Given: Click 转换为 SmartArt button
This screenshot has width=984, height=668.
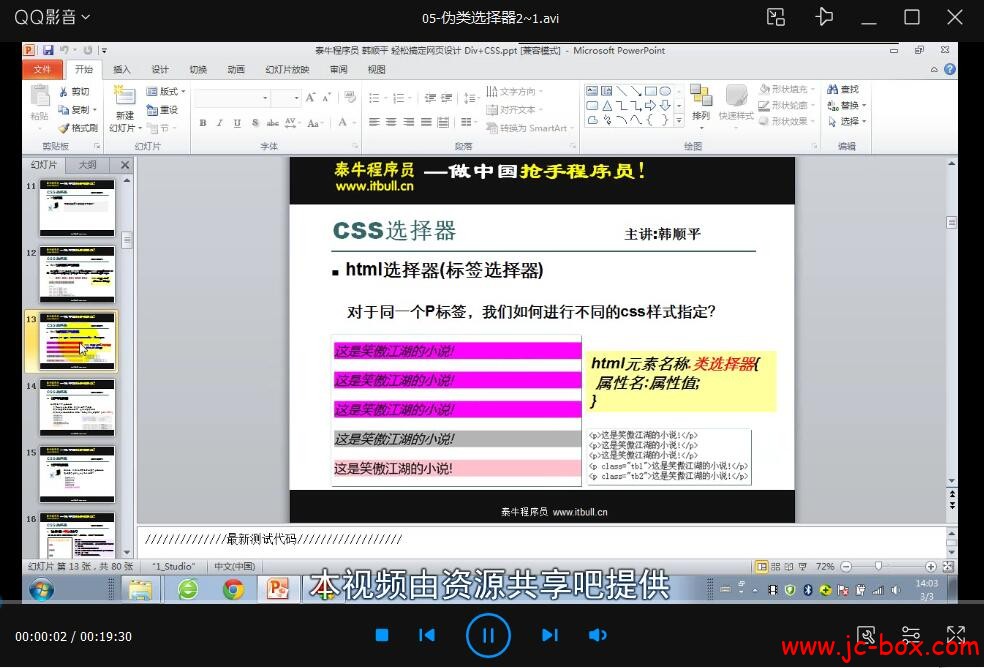Looking at the screenshot, I should (x=530, y=128).
